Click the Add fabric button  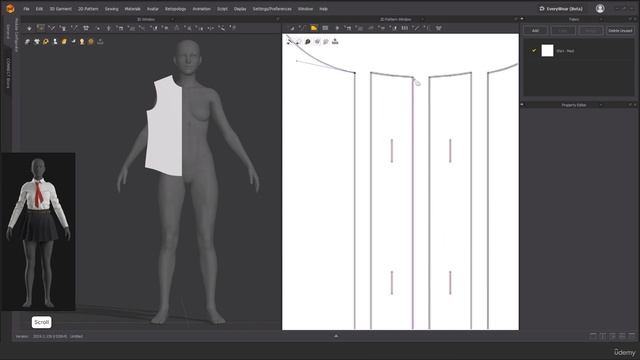coord(536,31)
